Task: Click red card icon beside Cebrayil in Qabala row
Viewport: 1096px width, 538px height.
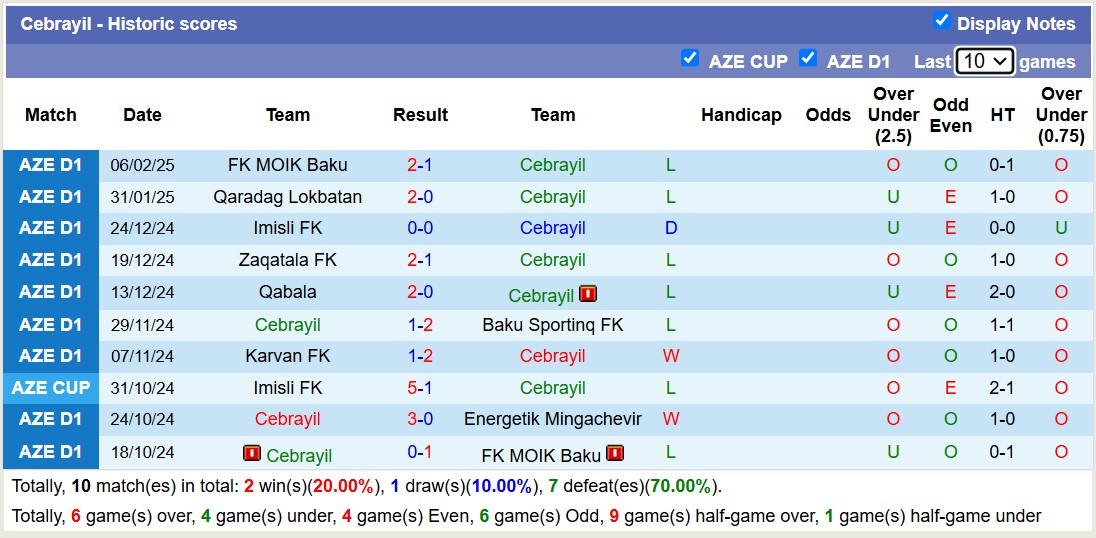Action: pyautogui.click(x=588, y=294)
